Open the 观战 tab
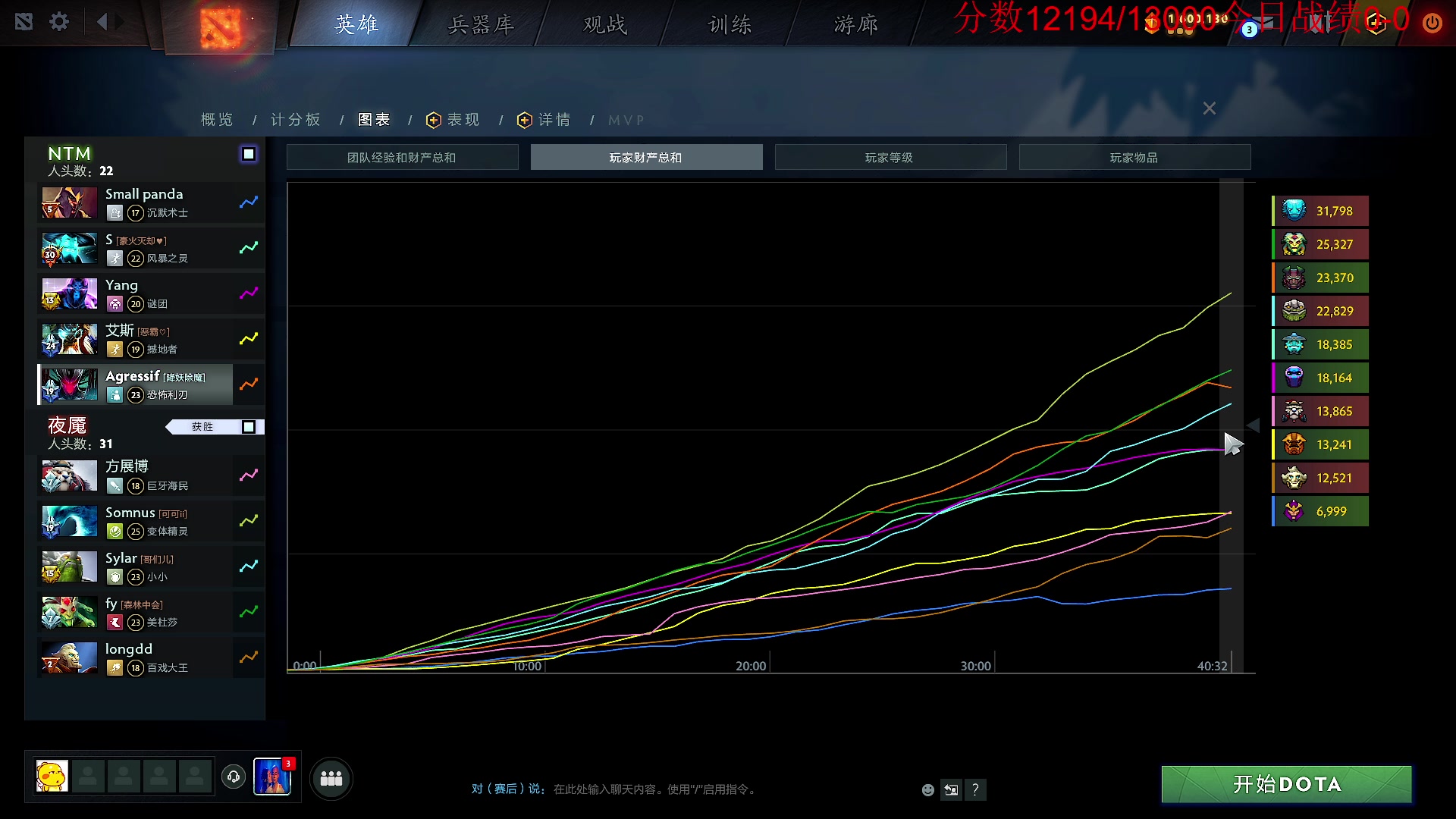The height and width of the screenshot is (819, 1456). coord(605,24)
